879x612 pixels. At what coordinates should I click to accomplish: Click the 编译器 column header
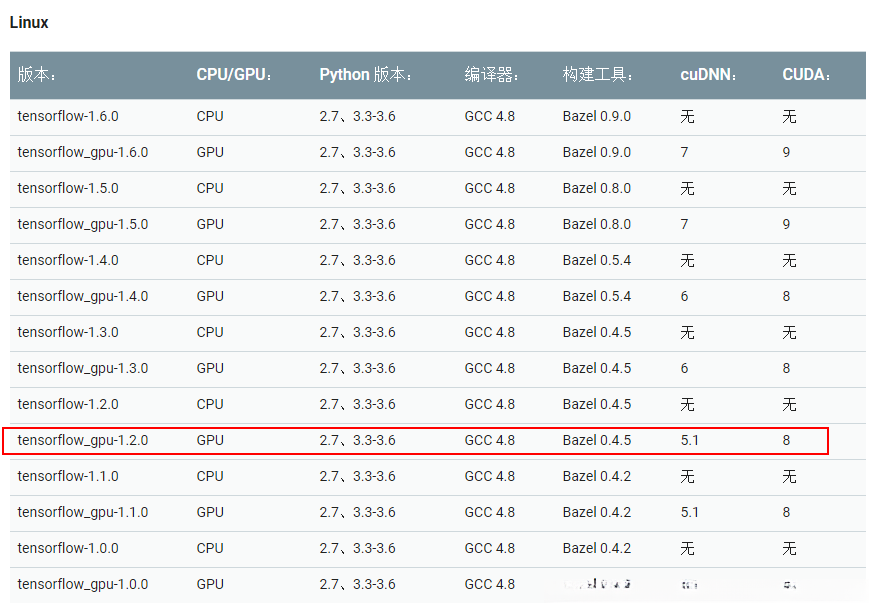pyautogui.click(x=492, y=75)
